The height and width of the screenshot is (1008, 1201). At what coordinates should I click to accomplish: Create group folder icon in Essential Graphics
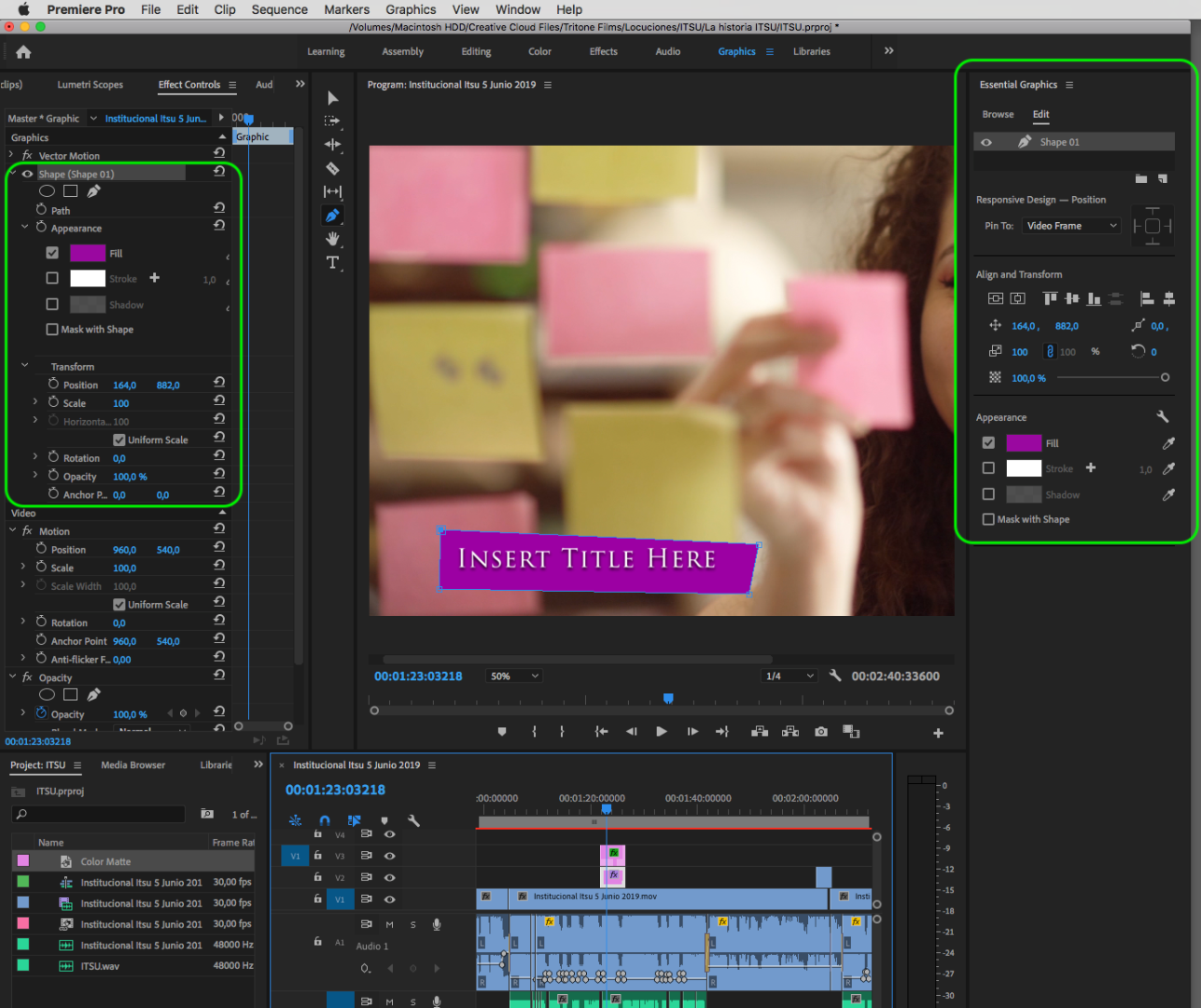pyautogui.click(x=1141, y=178)
